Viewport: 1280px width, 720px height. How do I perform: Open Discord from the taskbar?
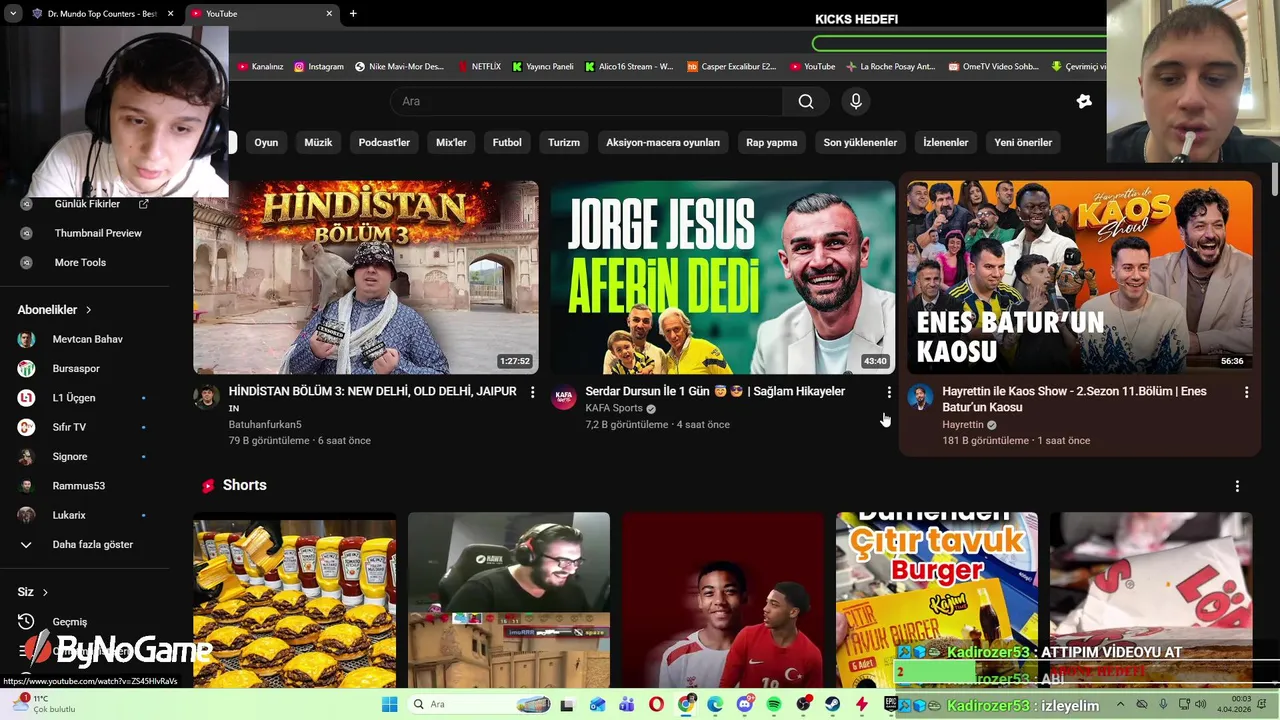[745, 704]
